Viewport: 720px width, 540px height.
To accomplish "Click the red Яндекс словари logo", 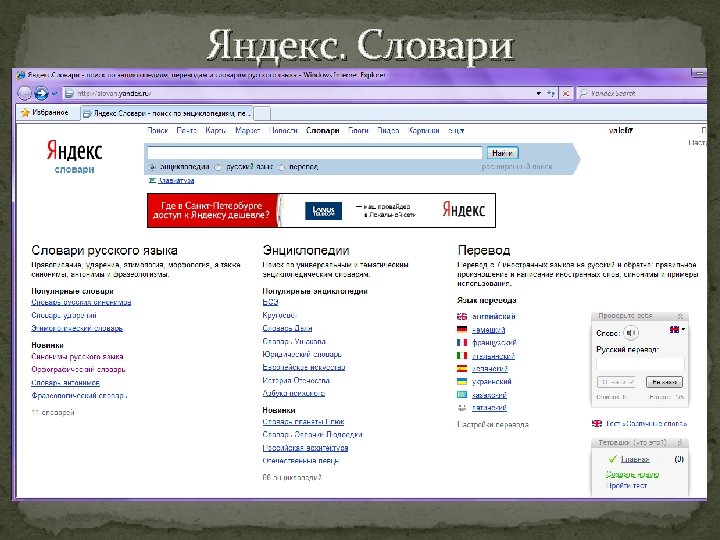I will tap(74, 157).
